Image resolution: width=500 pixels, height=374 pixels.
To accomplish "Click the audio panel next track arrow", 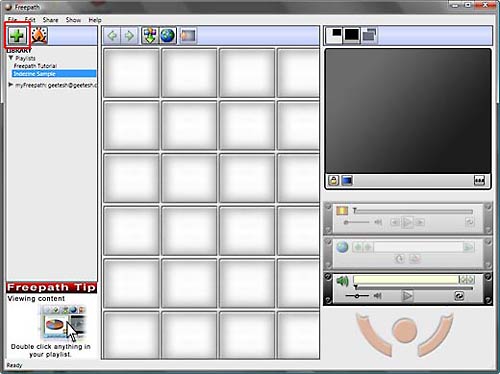I will click(470, 280).
